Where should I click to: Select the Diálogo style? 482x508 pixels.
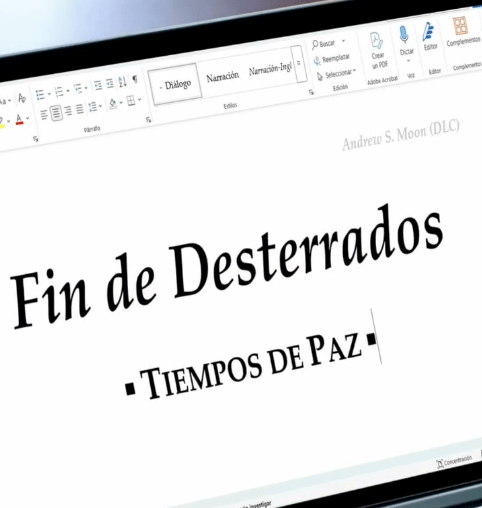click(x=176, y=85)
